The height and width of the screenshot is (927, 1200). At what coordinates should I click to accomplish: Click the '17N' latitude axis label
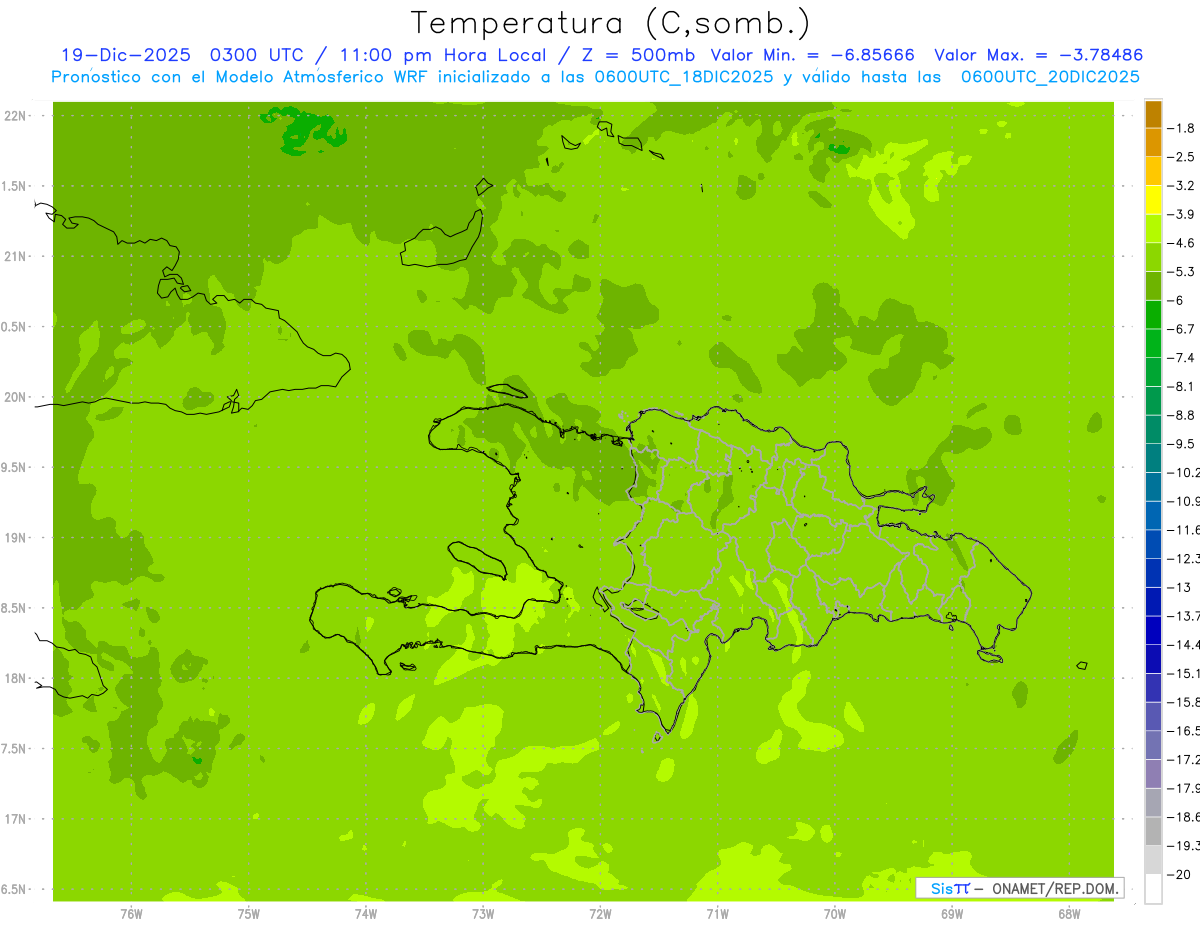(16, 819)
